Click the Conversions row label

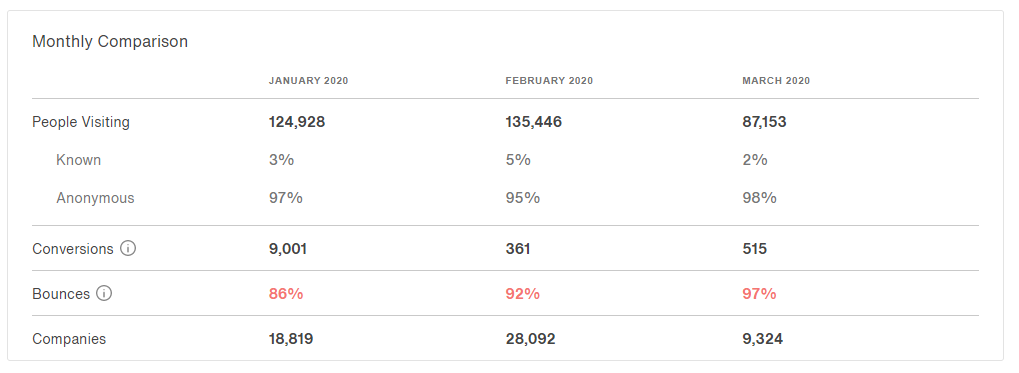[73, 249]
